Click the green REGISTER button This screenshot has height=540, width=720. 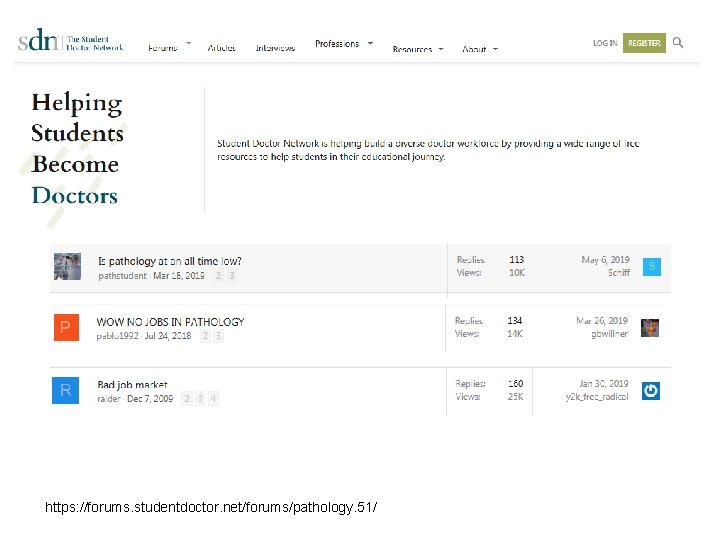tap(644, 43)
